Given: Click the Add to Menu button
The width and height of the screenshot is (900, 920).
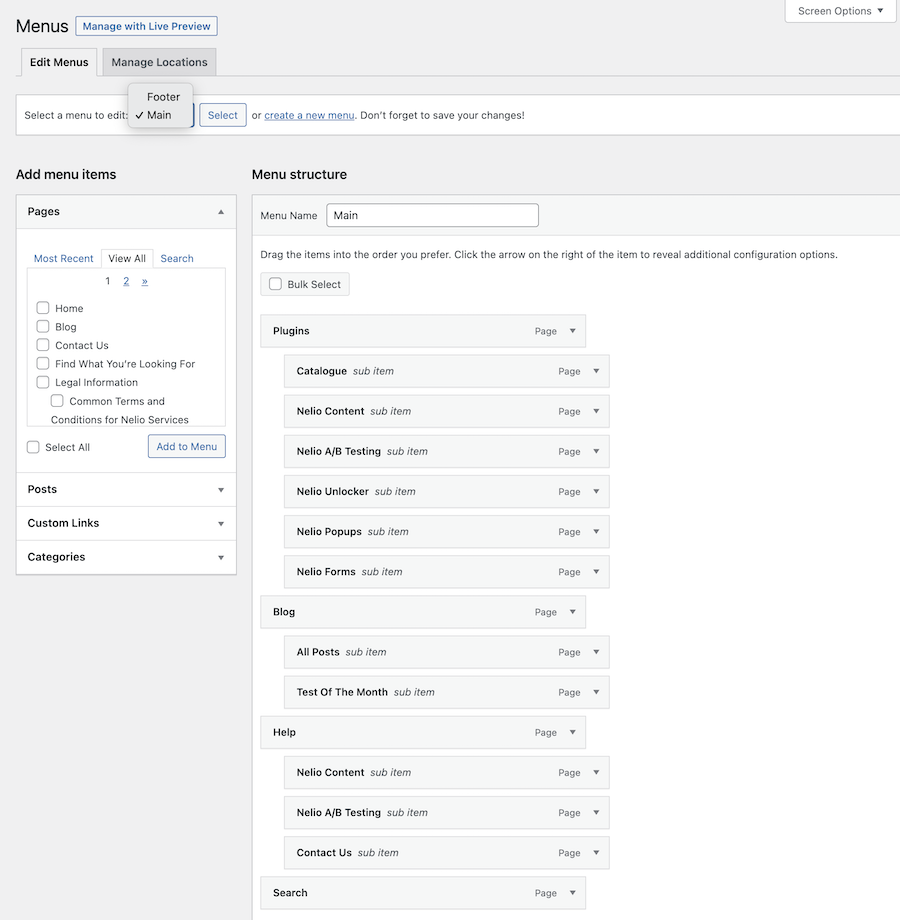Looking at the screenshot, I should (187, 447).
